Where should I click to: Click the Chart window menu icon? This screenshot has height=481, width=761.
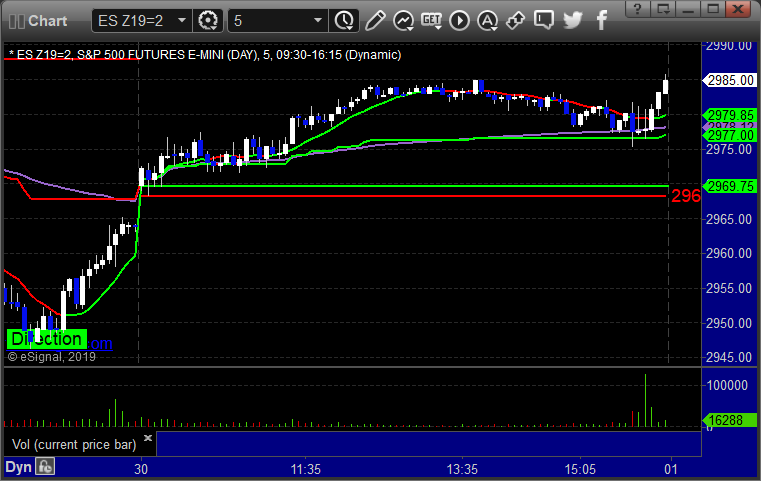pos(17,21)
